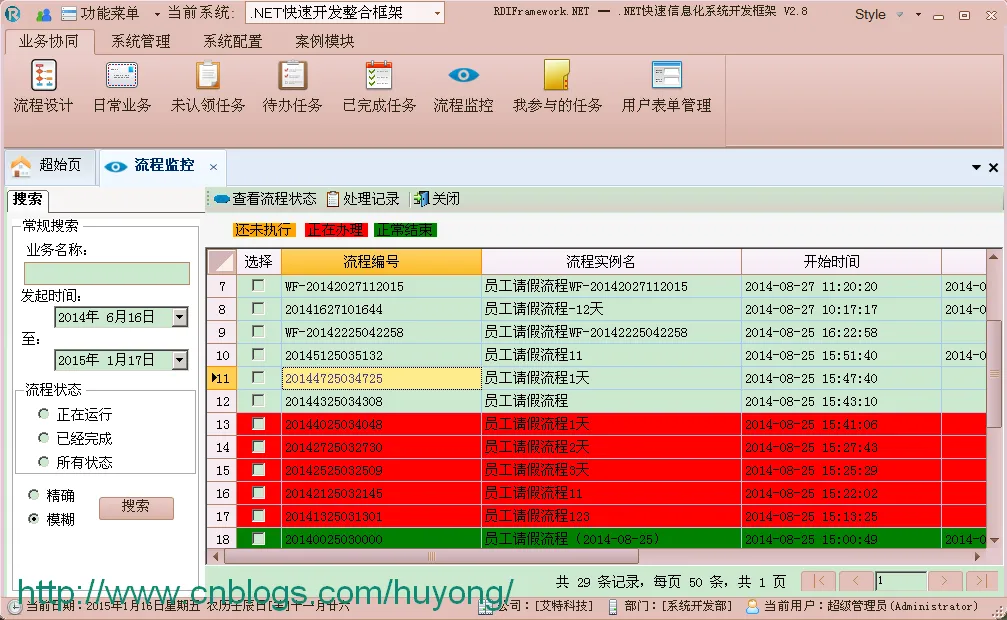
Task: Open the 我参与的任务 icon
Action: (x=557, y=75)
